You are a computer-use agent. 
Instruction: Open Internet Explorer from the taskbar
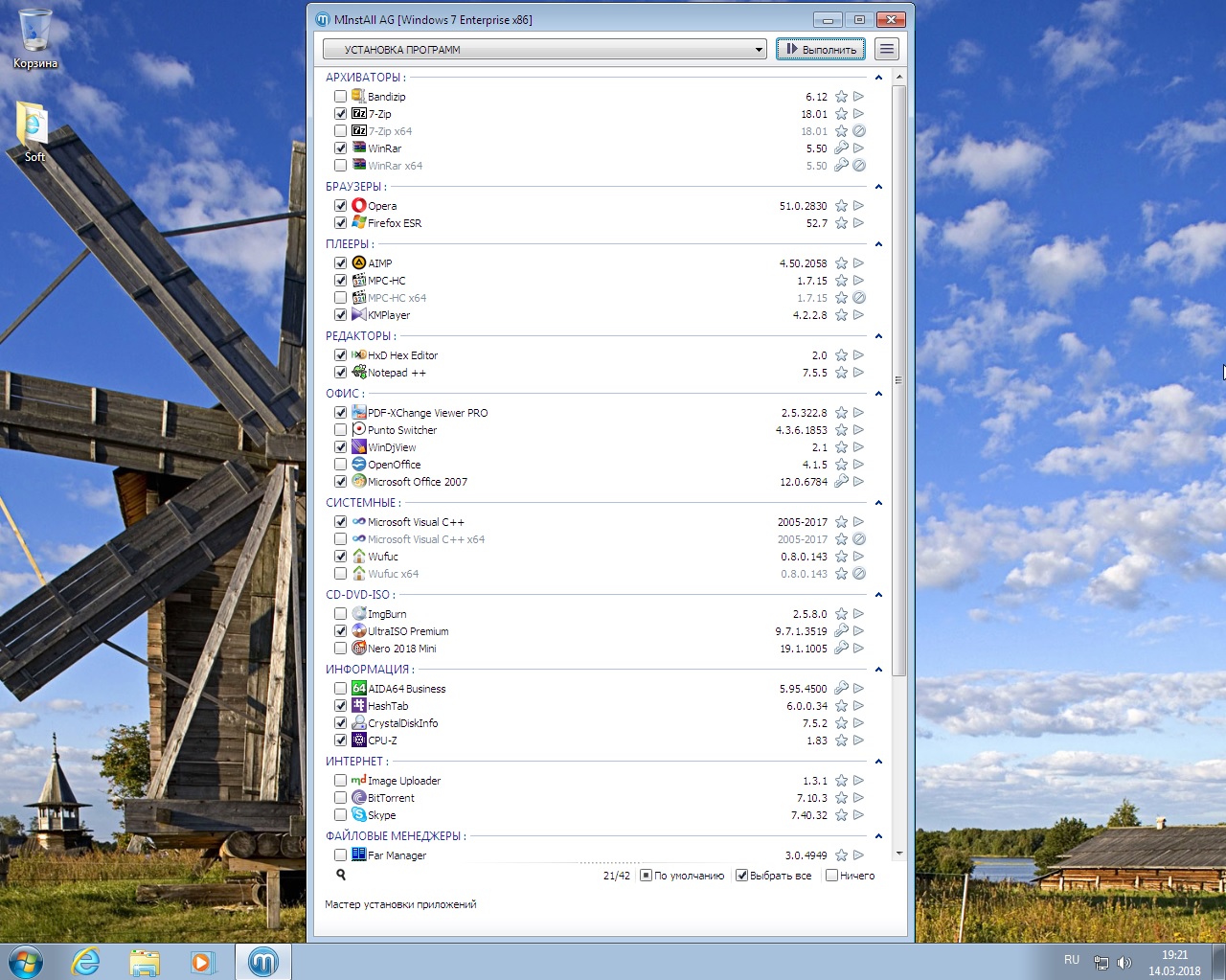[86, 962]
